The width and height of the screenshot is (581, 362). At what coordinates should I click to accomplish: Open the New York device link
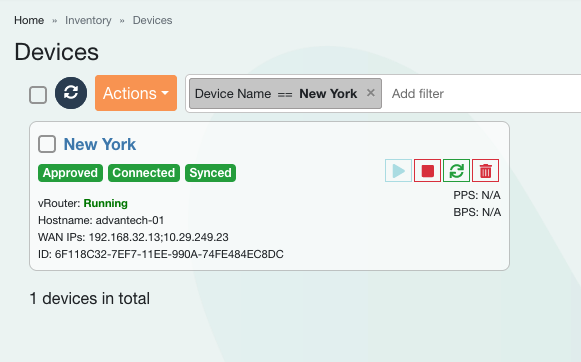pos(100,144)
